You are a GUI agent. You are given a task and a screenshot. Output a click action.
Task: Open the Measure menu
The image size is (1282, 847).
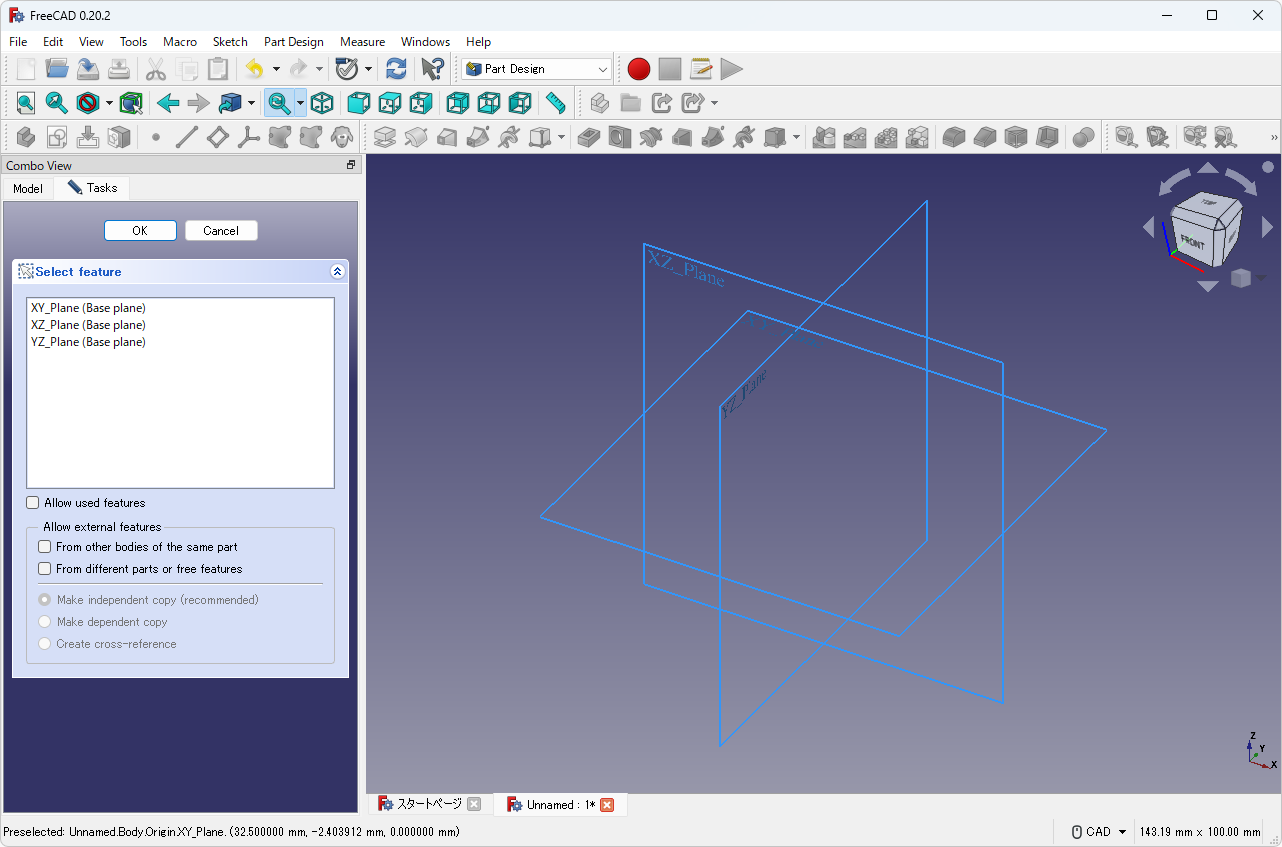(362, 42)
